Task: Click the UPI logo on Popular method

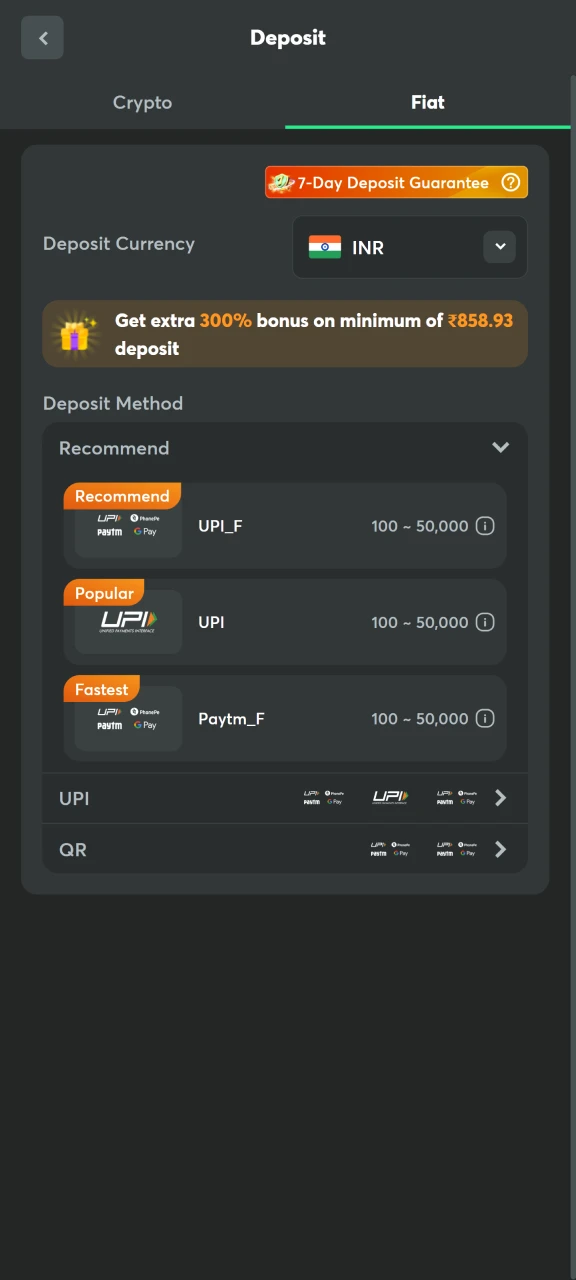Action: pos(128,622)
